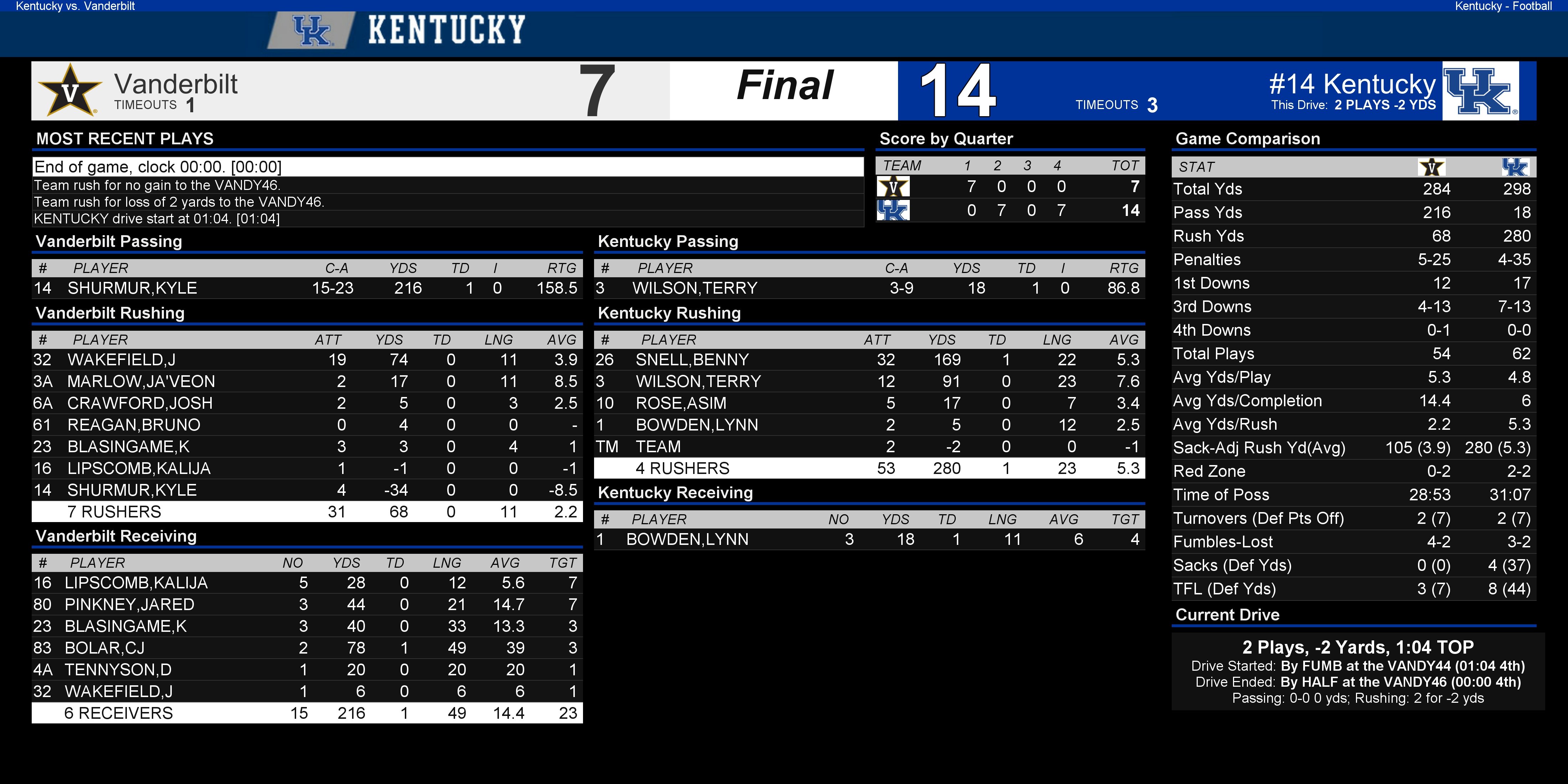Viewport: 1568px width, 784px height.
Task: Select SHURMUR,KYLE row in Vanderbilt Passing
Action: coord(308,288)
